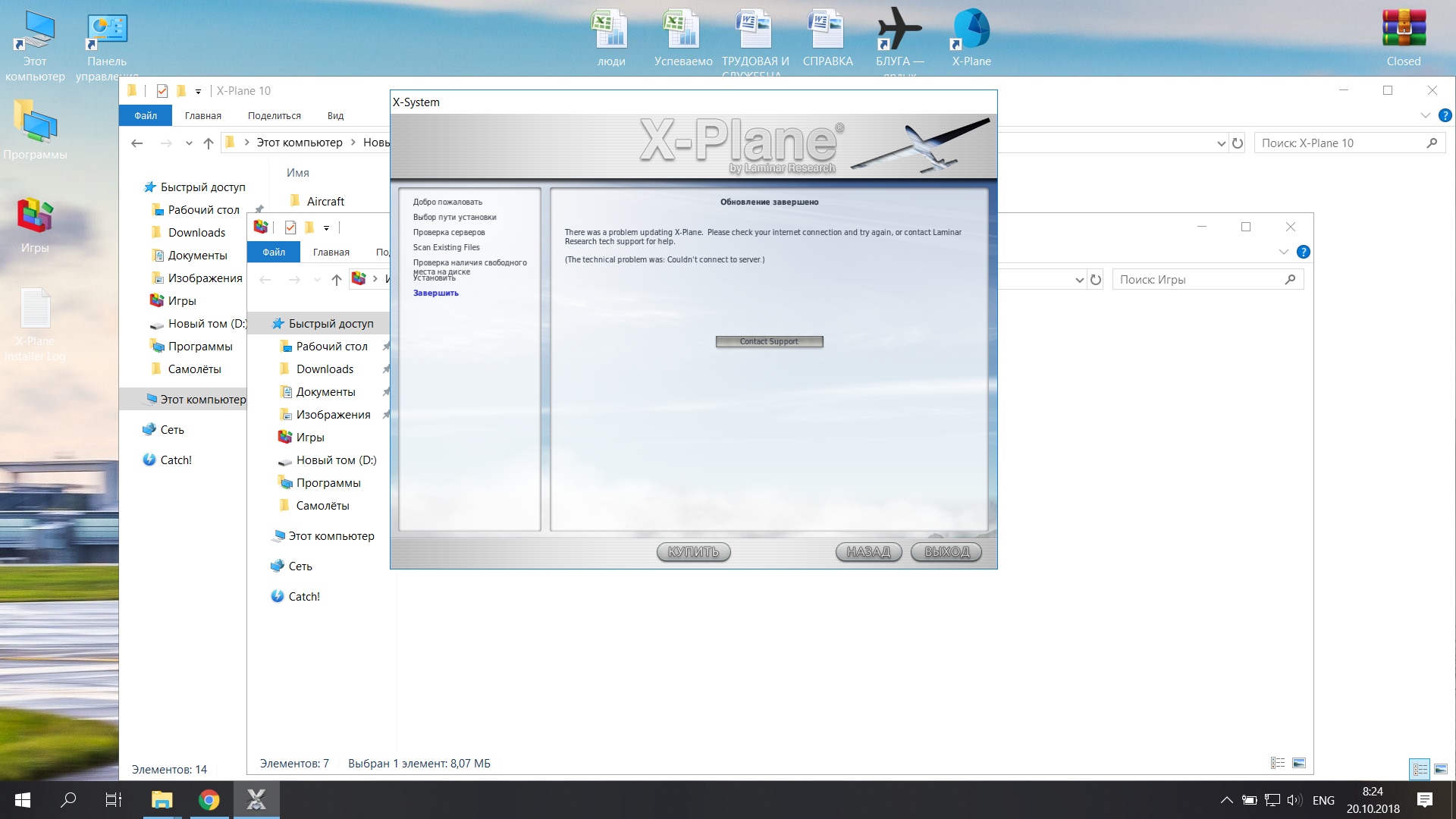
Task: Open Aircraft folder in X-Plane 10 window
Action: pyautogui.click(x=317, y=202)
